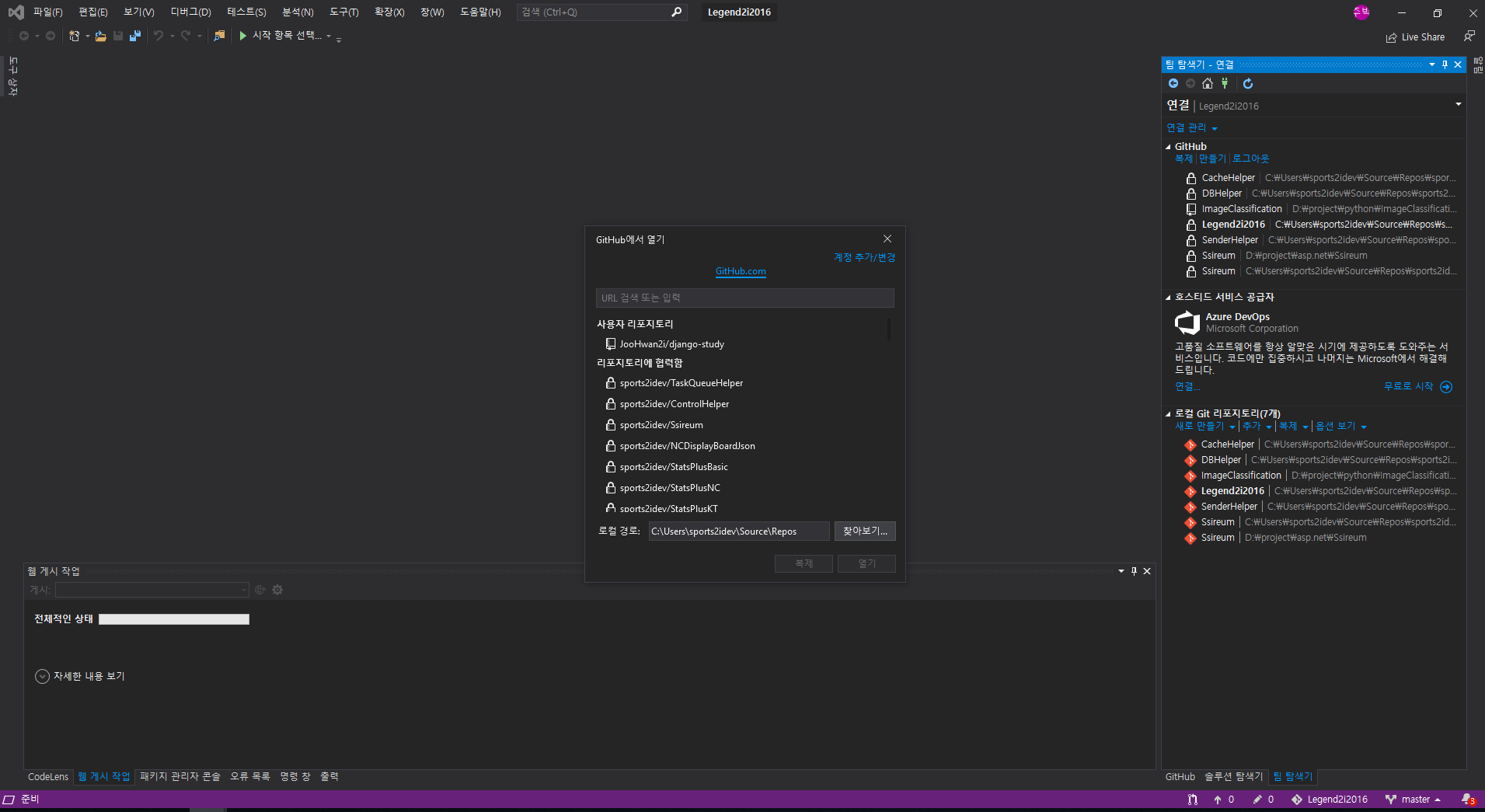Click the search magnifier icon

point(676,12)
